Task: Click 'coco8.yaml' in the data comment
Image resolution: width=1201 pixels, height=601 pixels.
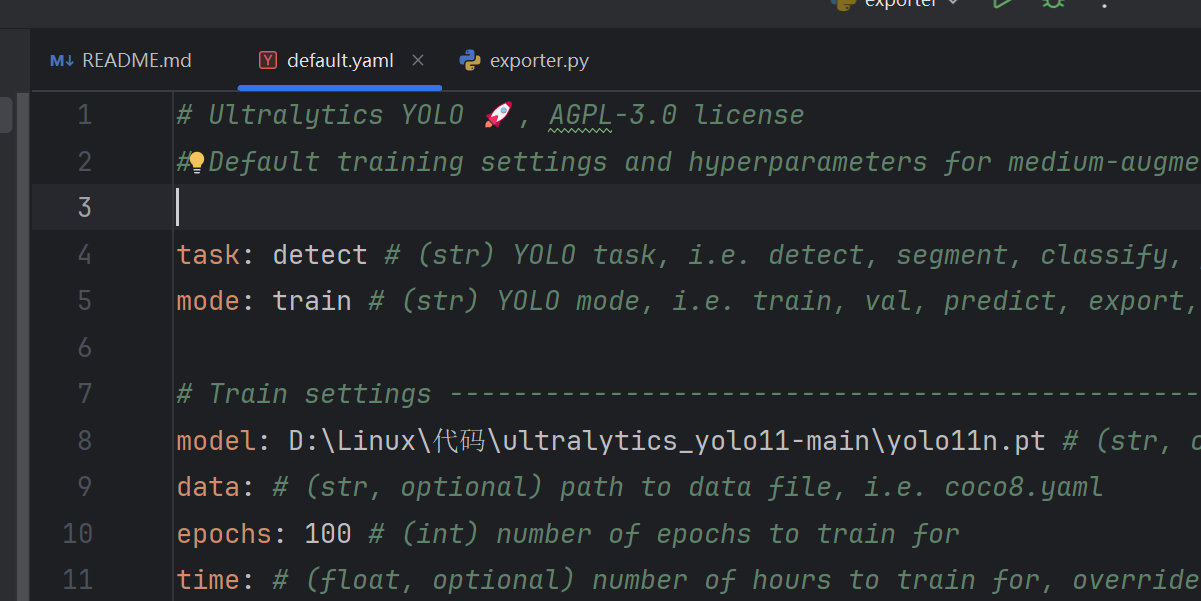Action: tap(1024, 487)
